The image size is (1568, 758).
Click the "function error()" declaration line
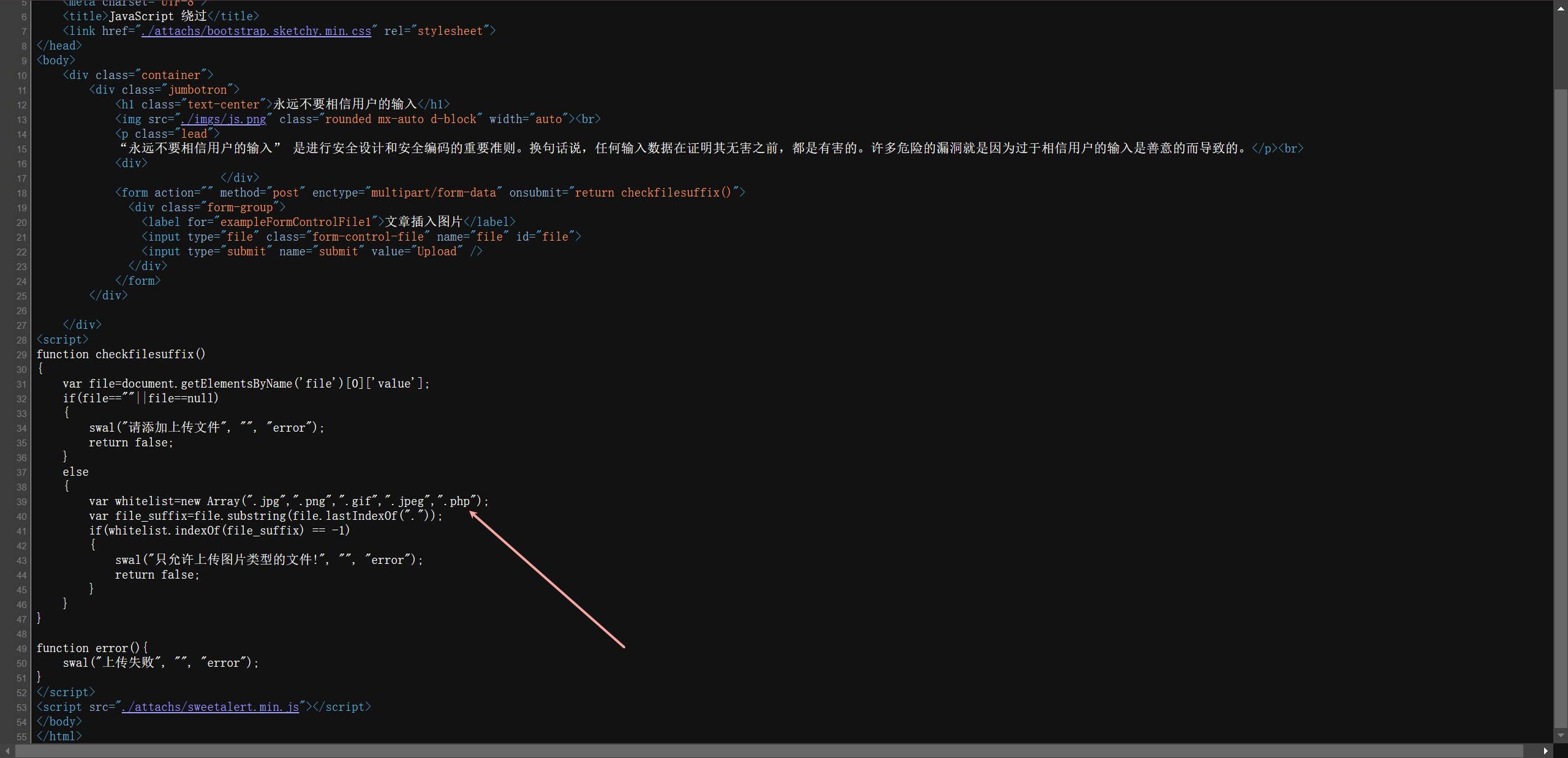(x=92, y=648)
